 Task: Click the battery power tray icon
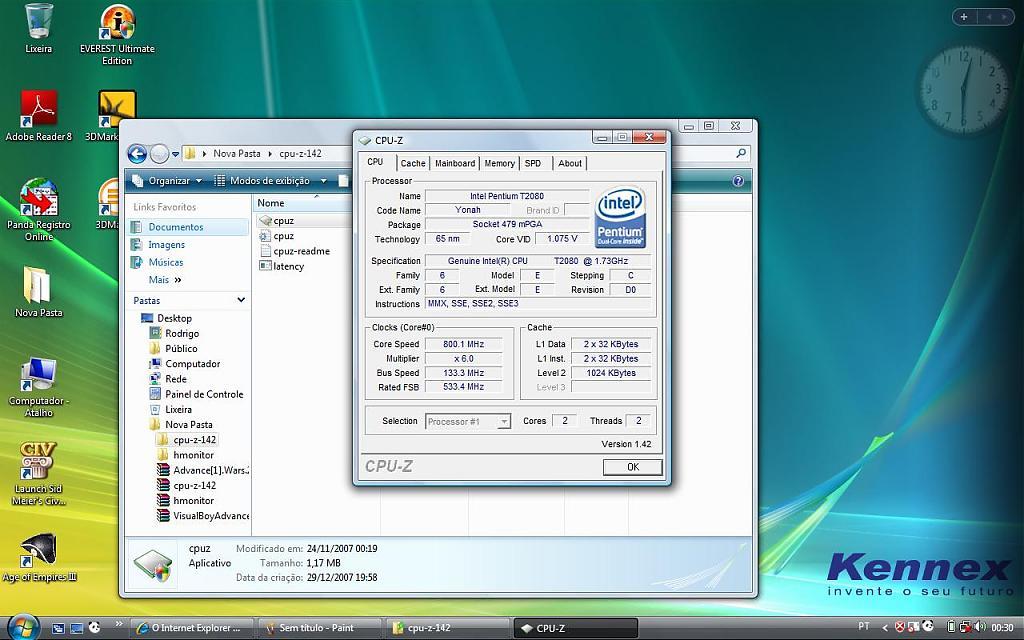tap(952, 627)
